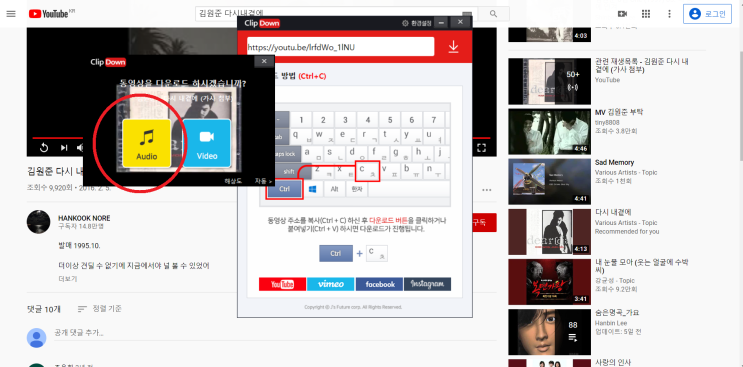Open the YouTube apps grid icon
Image resolution: width=743 pixels, height=367 pixels.
pyautogui.click(x=646, y=14)
